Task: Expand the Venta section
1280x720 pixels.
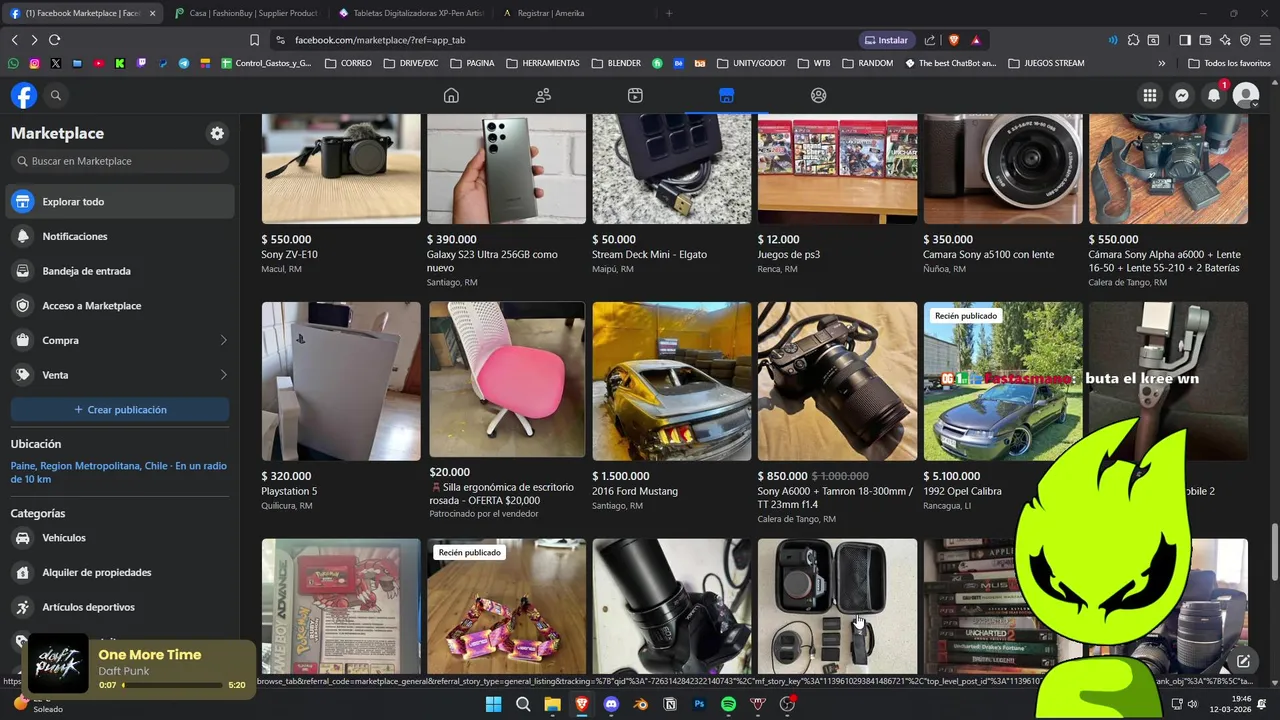Action: 120,375
